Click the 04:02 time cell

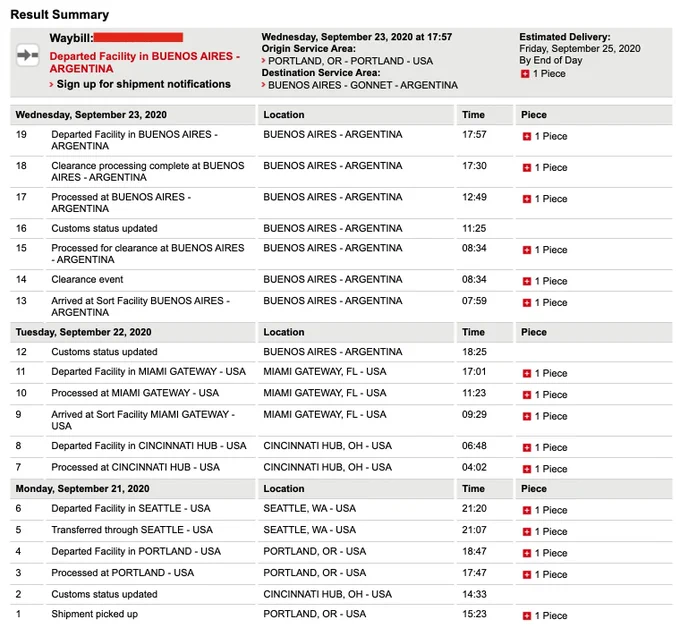pyautogui.click(x=474, y=468)
